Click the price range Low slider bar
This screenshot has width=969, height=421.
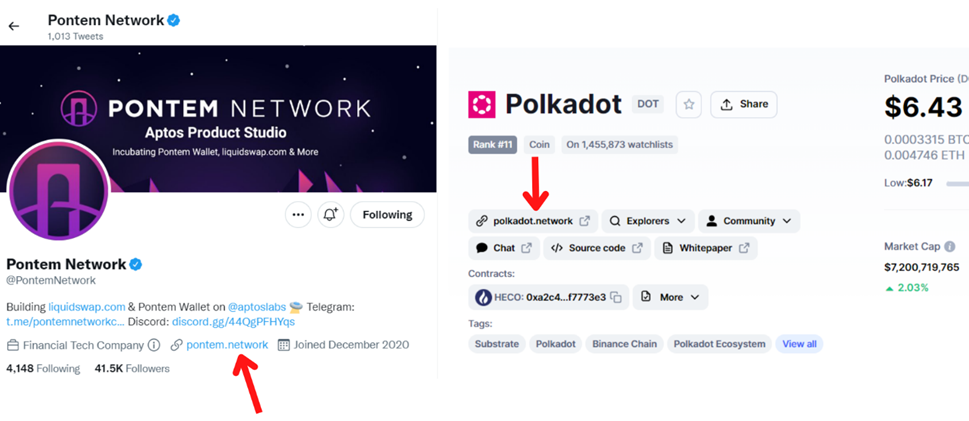[957, 184]
